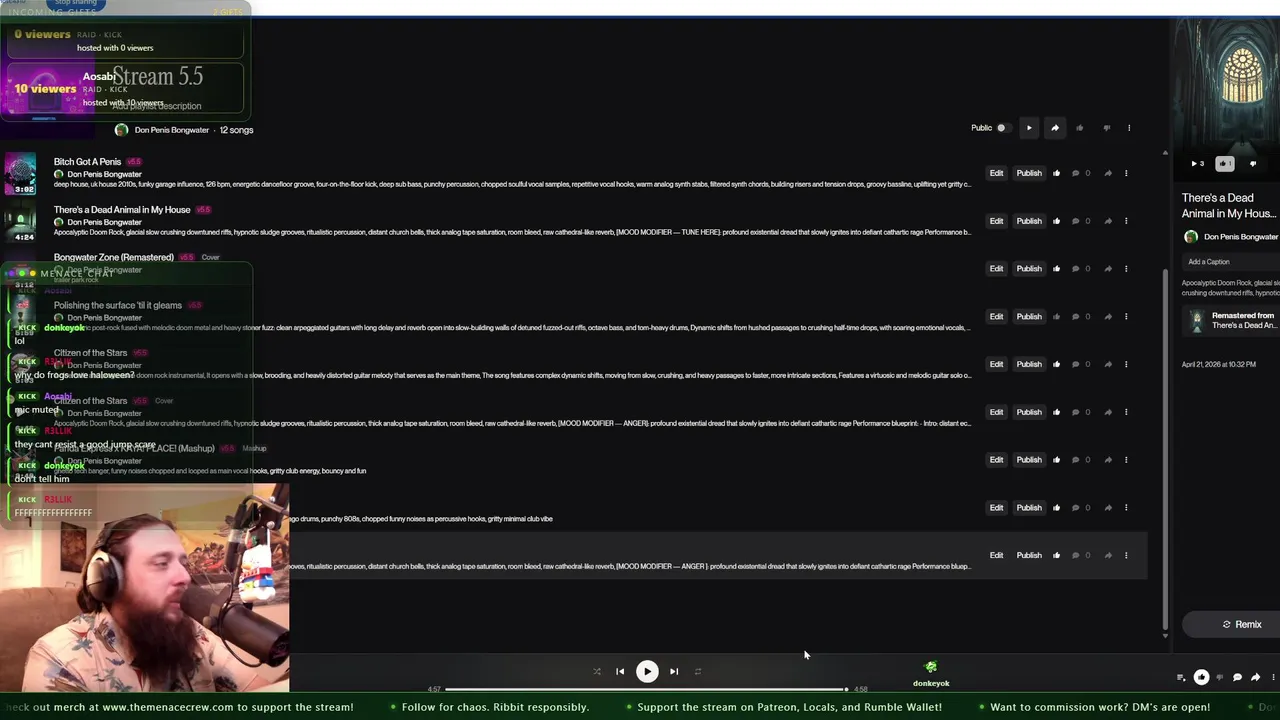
Task: Play the track with the 3:02 thumbnail
Action: tap(20, 174)
